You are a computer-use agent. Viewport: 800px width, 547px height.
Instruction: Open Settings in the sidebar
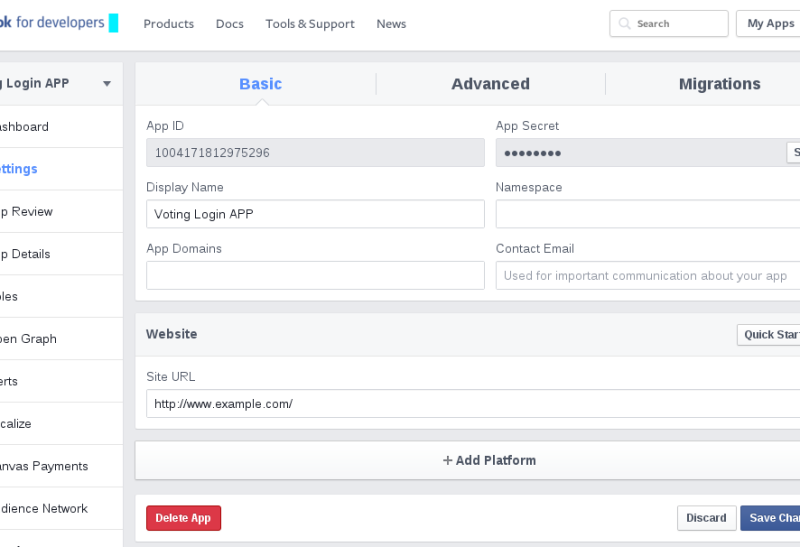(61, 169)
